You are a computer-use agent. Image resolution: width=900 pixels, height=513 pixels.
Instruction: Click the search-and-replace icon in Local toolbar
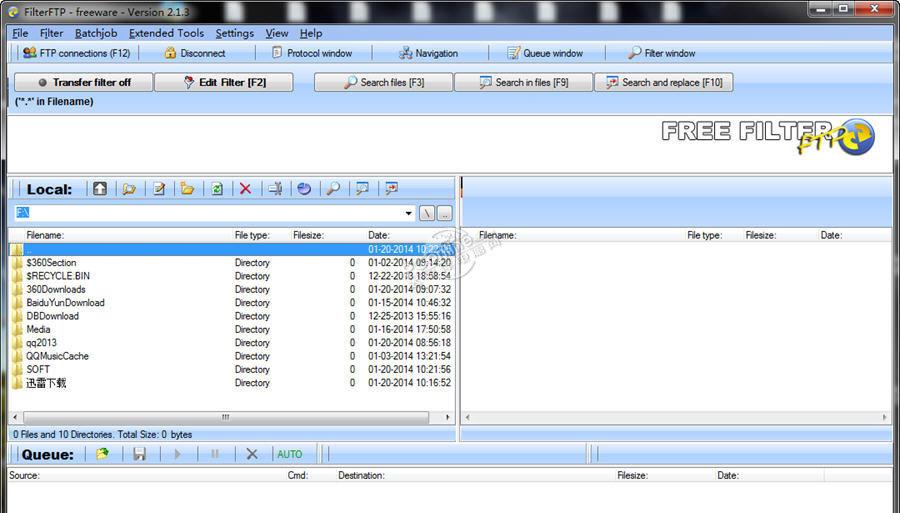(391, 188)
